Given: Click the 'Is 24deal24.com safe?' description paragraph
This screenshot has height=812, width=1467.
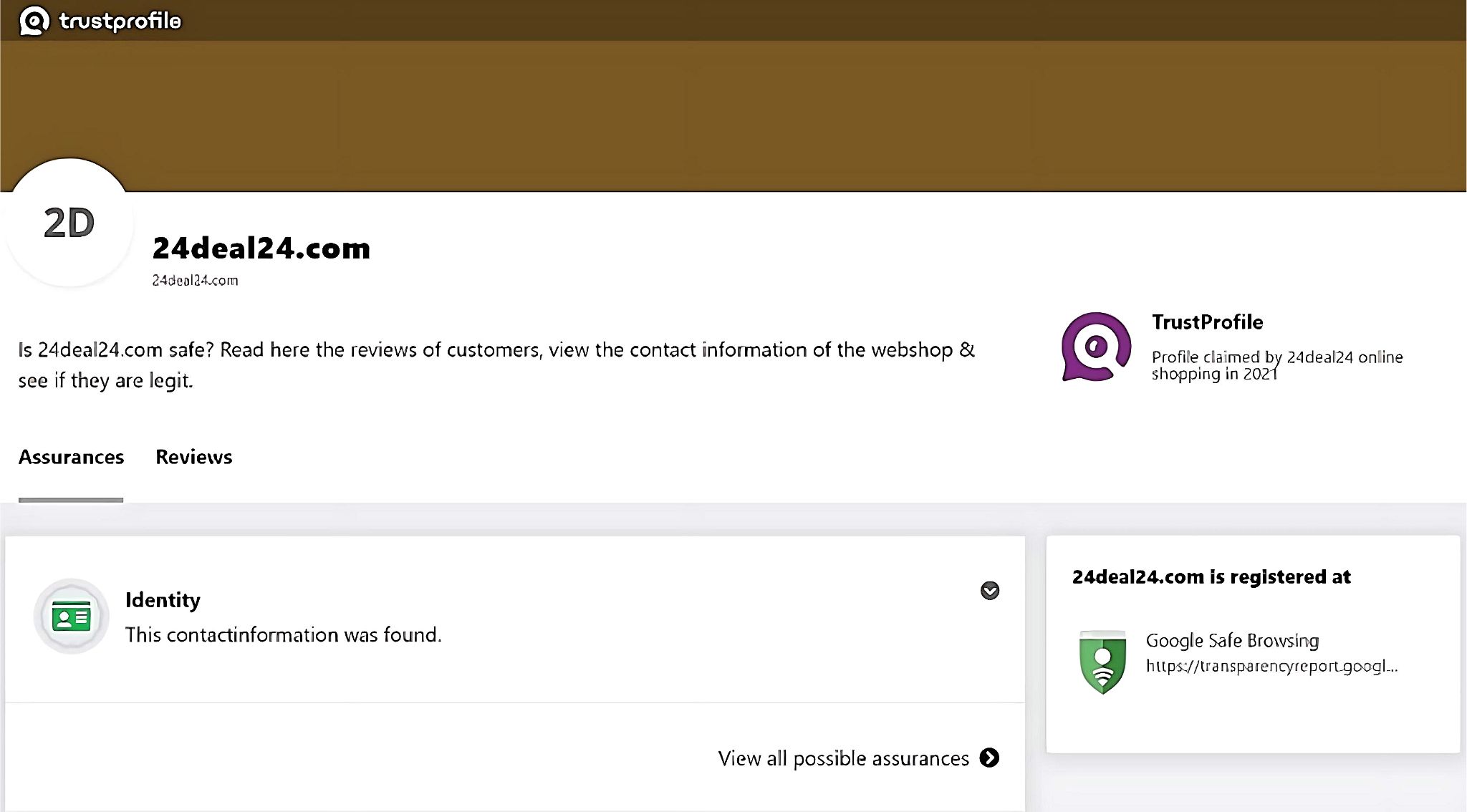Looking at the screenshot, I should point(496,365).
